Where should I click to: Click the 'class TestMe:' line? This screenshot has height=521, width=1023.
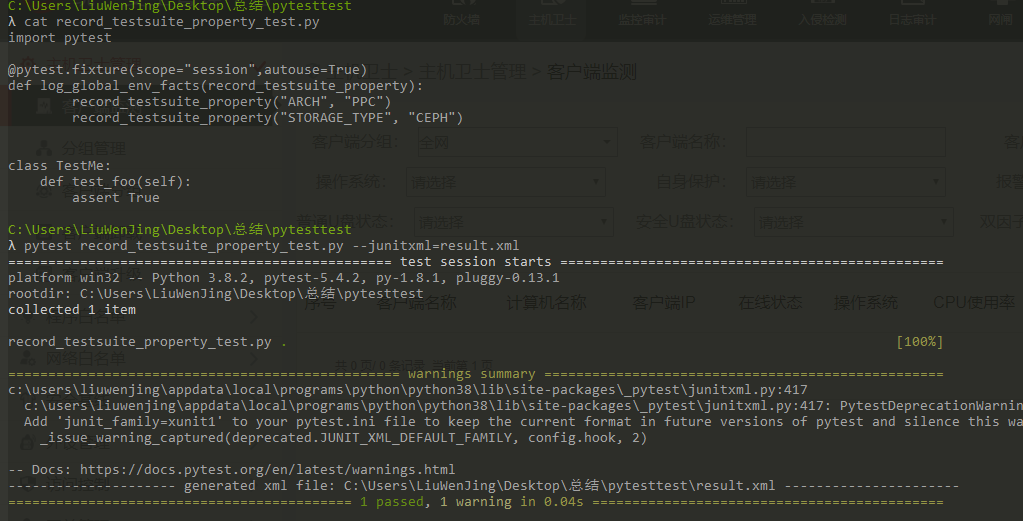point(60,166)
